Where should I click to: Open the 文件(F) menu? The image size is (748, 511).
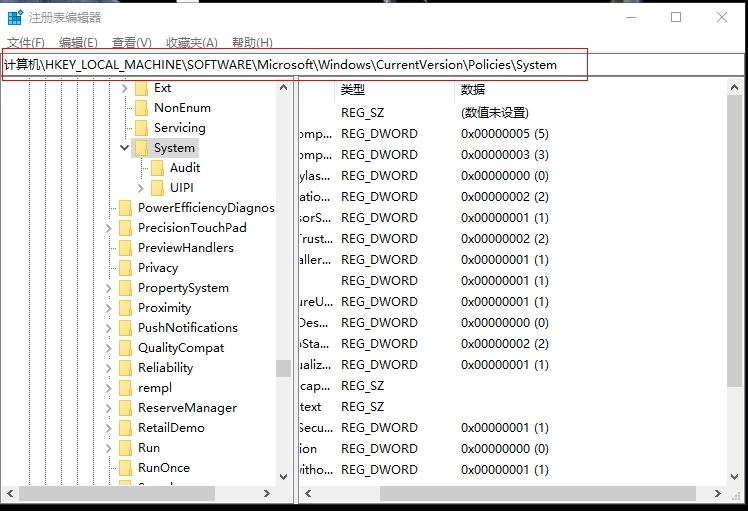click(x=26, y=43)
